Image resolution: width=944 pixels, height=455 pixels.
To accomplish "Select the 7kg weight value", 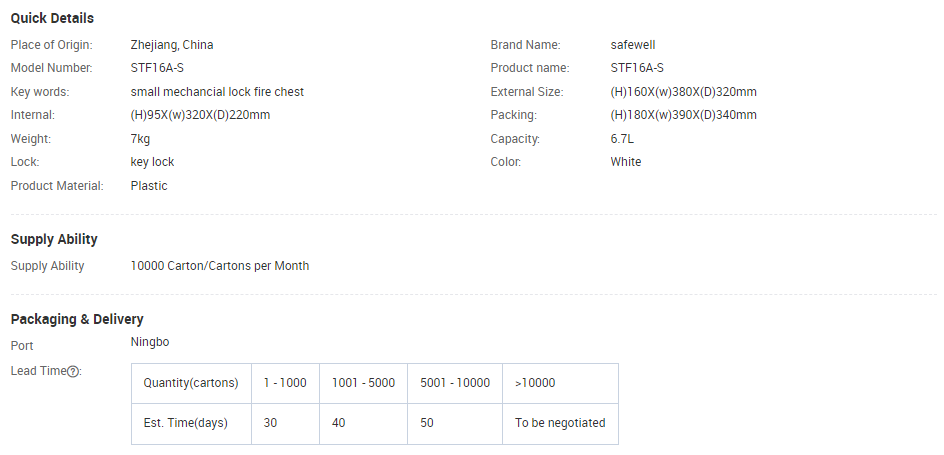I will click(x=140, y=138).
